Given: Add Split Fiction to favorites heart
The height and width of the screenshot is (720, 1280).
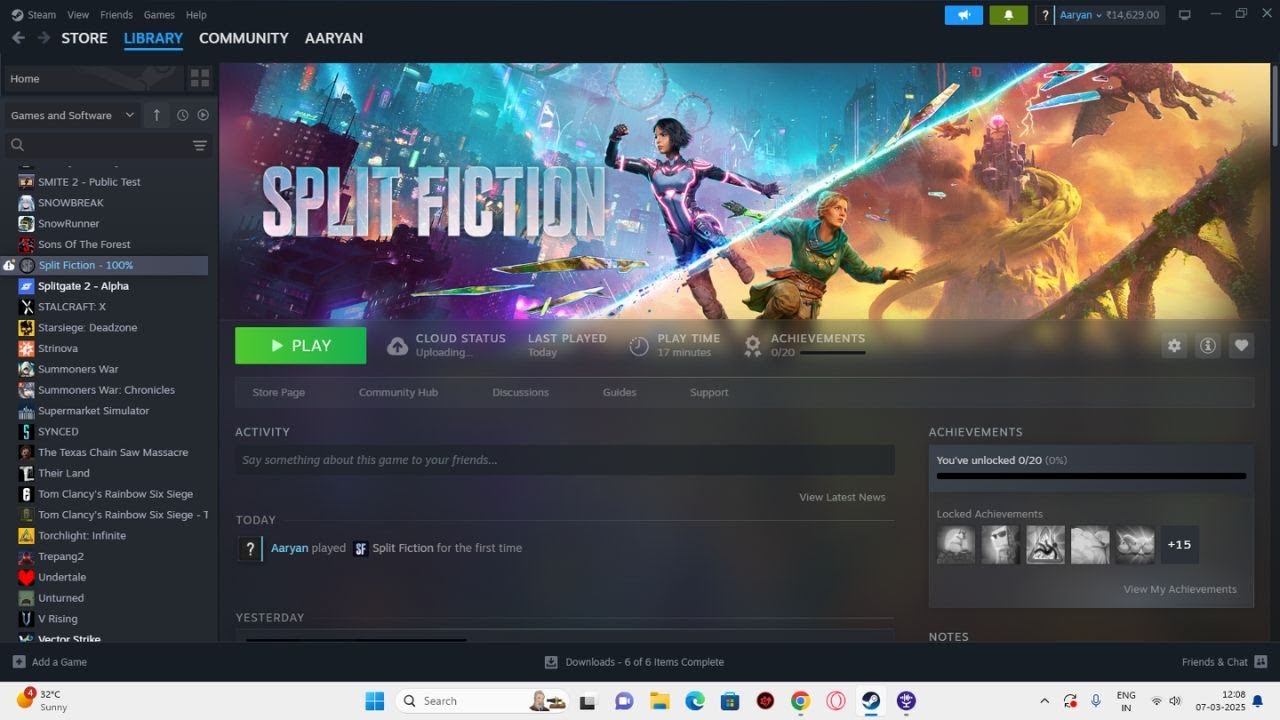Looking at the screenshot, I should point(1241,345).
